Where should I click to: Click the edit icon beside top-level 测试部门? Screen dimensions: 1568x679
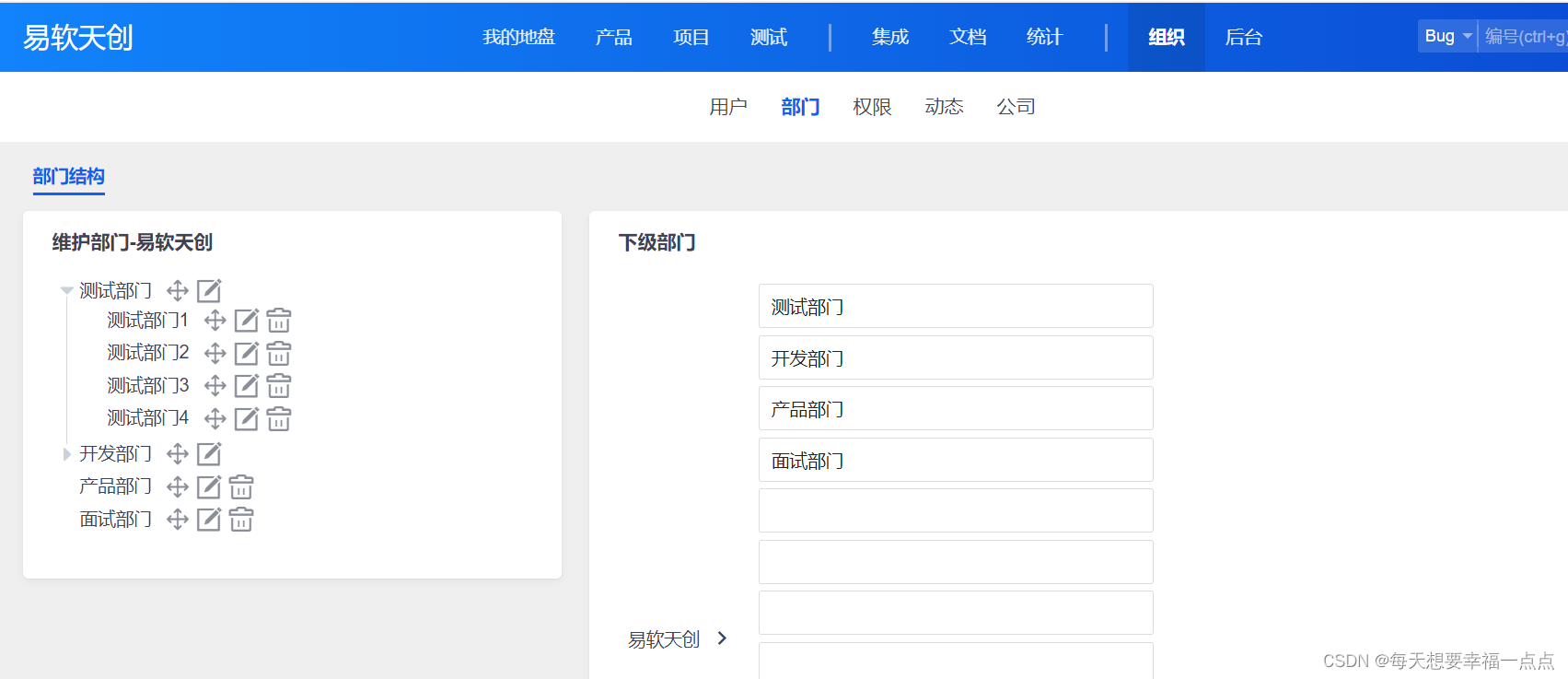209,291
